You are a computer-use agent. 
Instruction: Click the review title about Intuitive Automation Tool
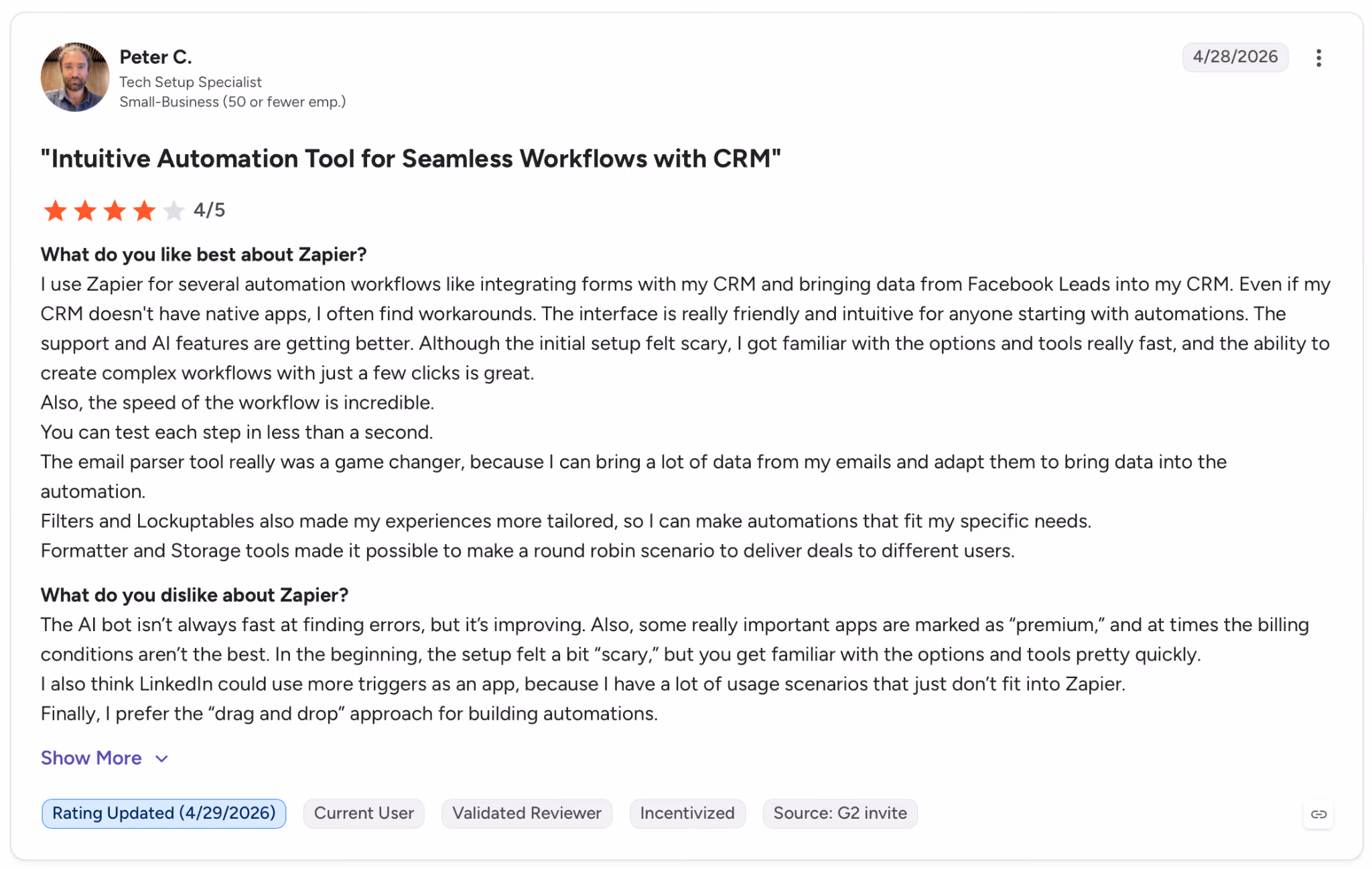(411, 159)
